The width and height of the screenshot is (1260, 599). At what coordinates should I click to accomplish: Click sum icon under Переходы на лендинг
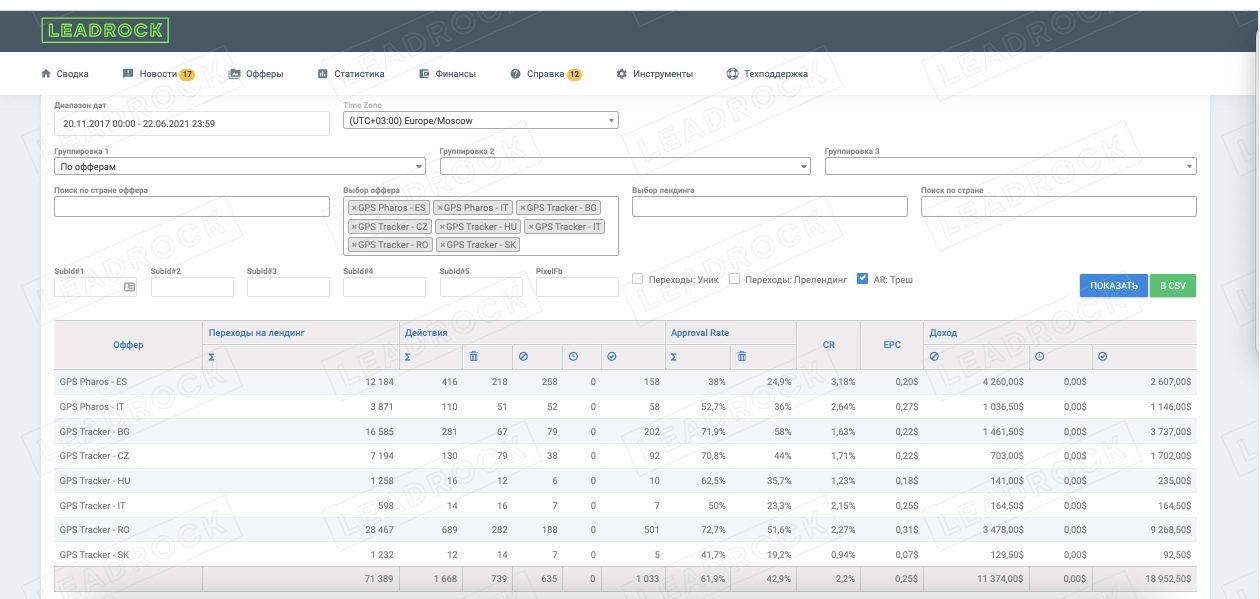tap(211, 357)
